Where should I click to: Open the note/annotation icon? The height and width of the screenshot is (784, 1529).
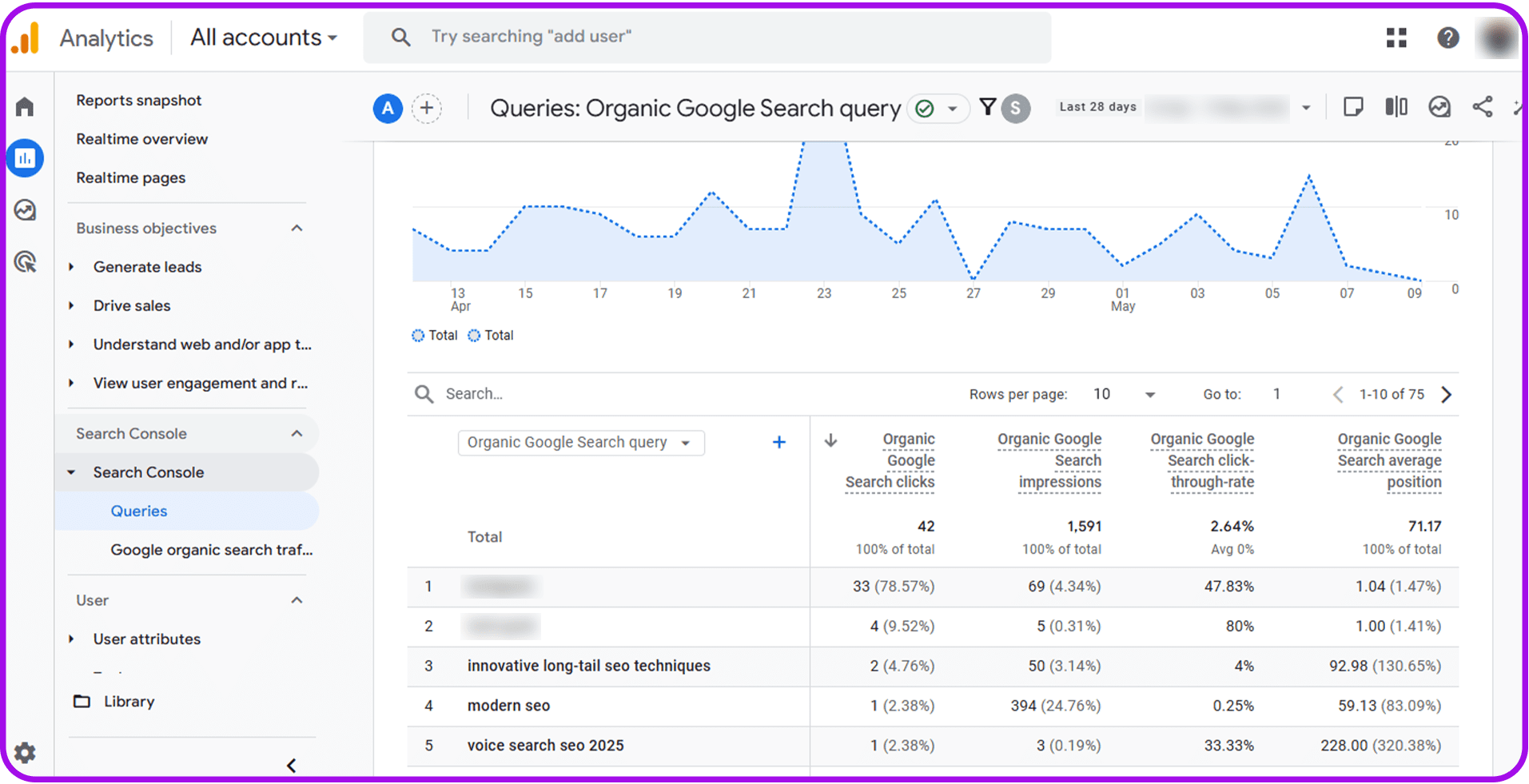pyautogui.click(x=1353, y=107)
